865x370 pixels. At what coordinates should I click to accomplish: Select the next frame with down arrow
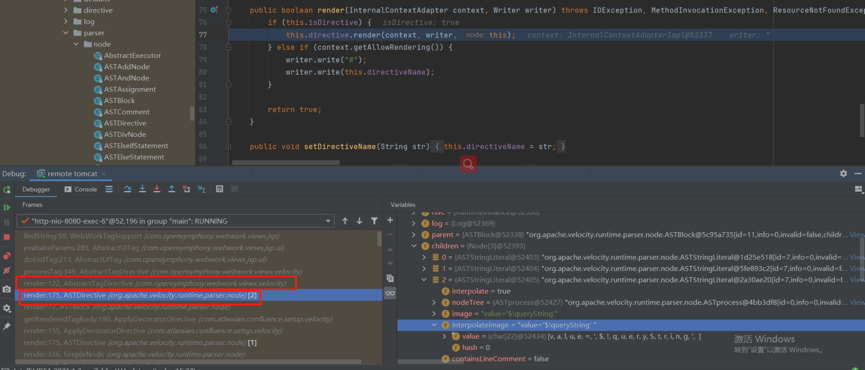click(x=359, y=221)
